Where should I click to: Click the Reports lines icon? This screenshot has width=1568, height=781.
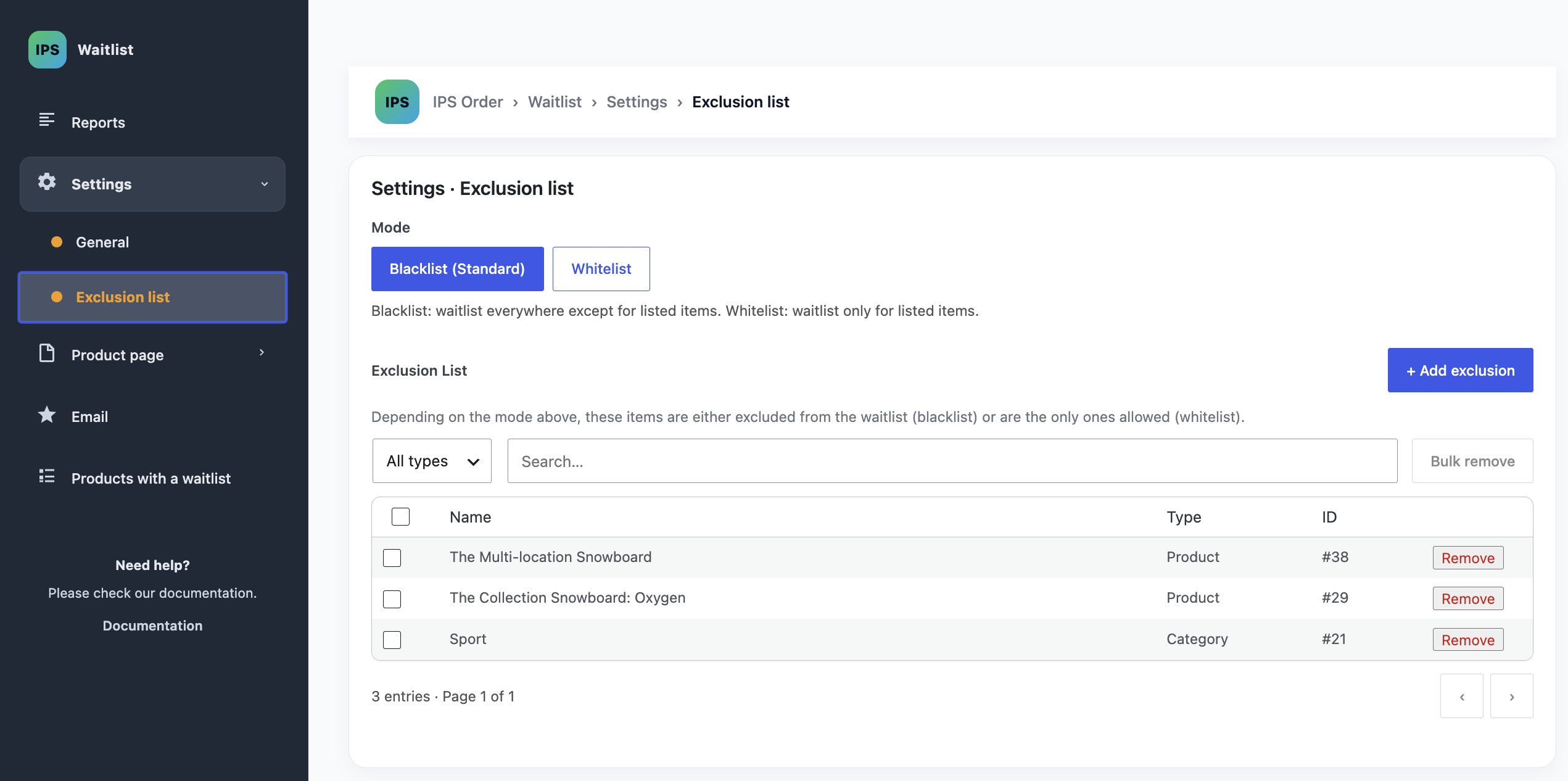[47, 120]
